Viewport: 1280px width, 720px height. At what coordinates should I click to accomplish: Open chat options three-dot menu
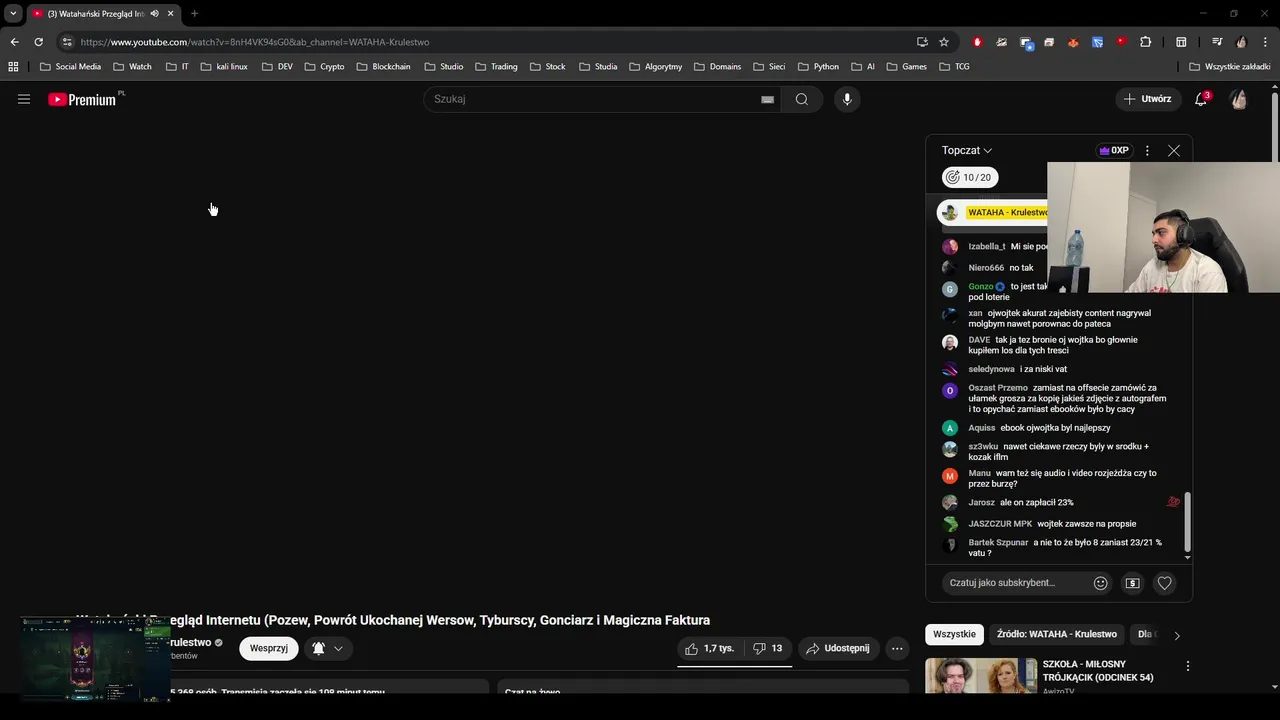(x=1147, y=151)
